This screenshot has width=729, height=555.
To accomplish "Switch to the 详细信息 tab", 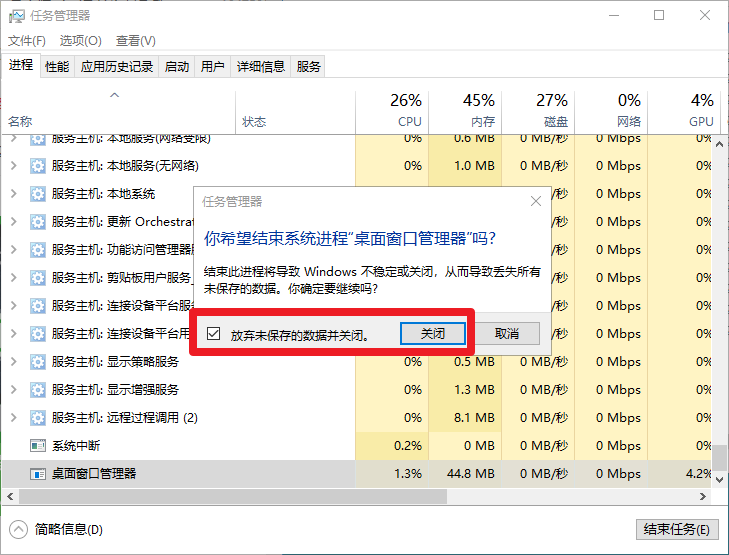I will point(261,67).
